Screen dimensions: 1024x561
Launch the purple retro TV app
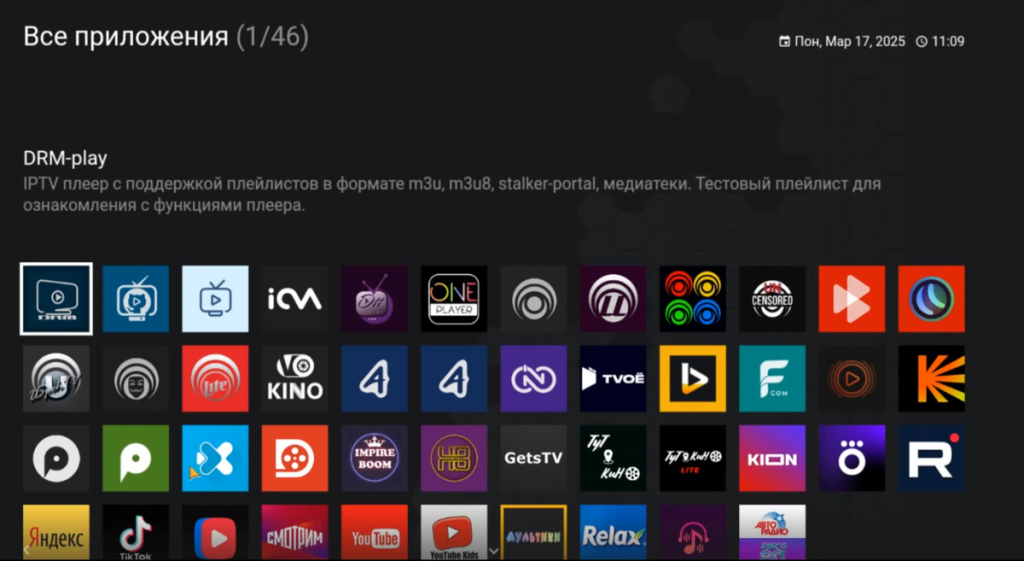[374, 298]
